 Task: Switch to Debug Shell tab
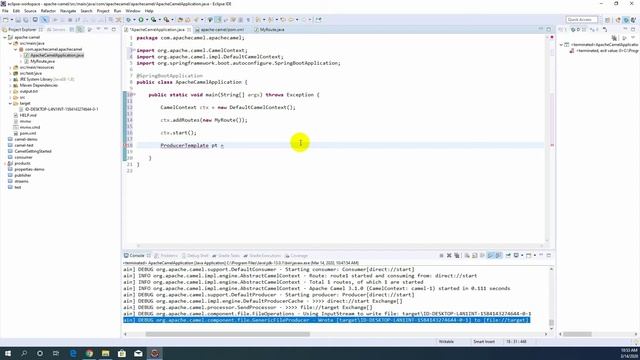[x=195, y=256]
